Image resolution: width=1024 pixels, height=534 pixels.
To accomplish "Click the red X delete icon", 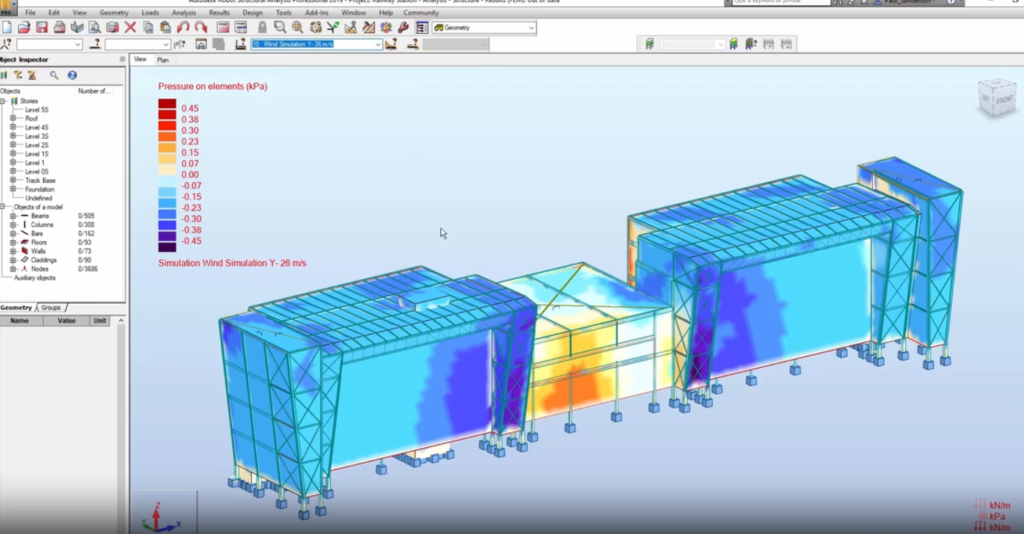I will click(x=130, y=28).
